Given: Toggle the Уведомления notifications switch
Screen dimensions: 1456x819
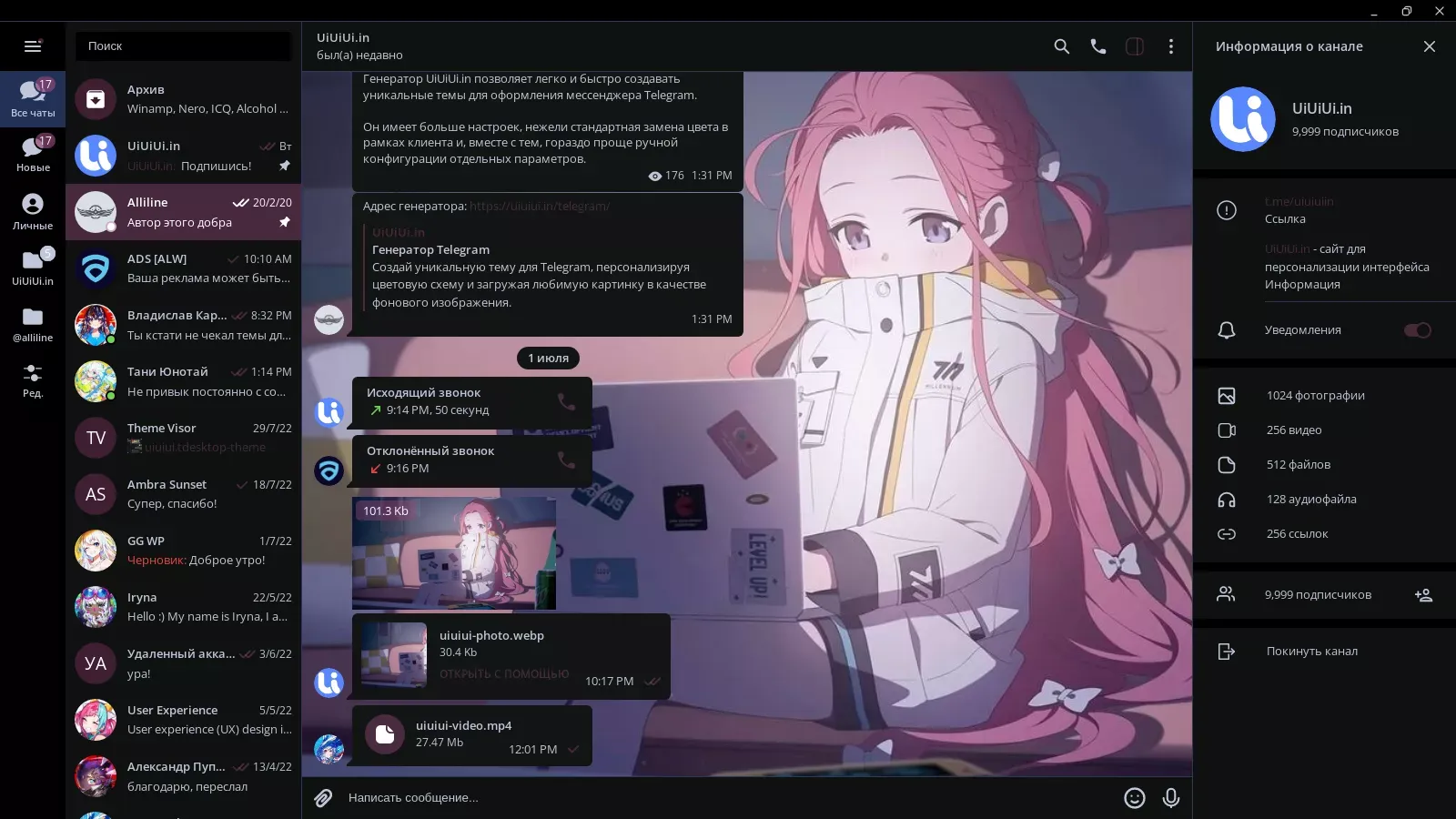Looking at the screenshot, I should click(x=1417, y=330).
